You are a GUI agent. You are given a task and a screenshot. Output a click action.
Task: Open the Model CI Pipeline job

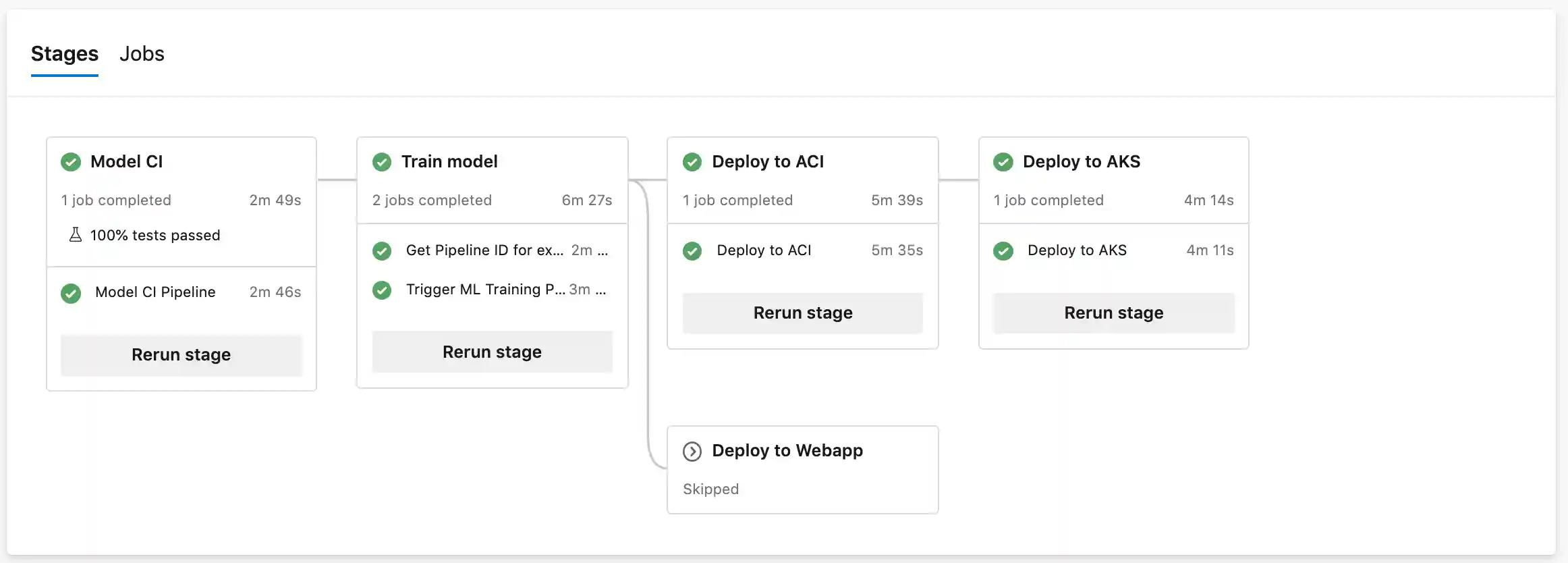(155, 292)
